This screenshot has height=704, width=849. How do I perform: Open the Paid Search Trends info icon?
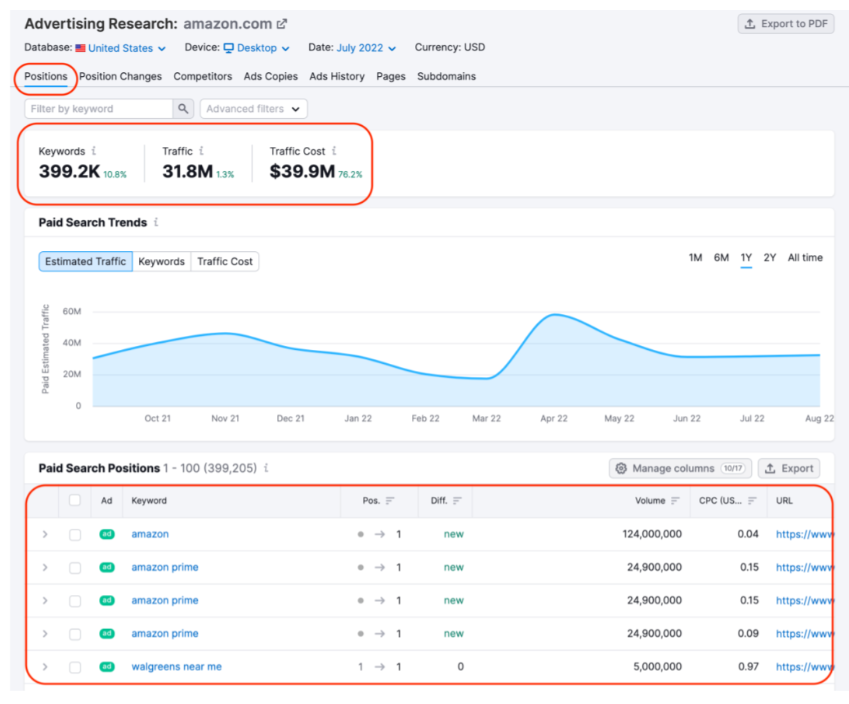pos(156,222)
